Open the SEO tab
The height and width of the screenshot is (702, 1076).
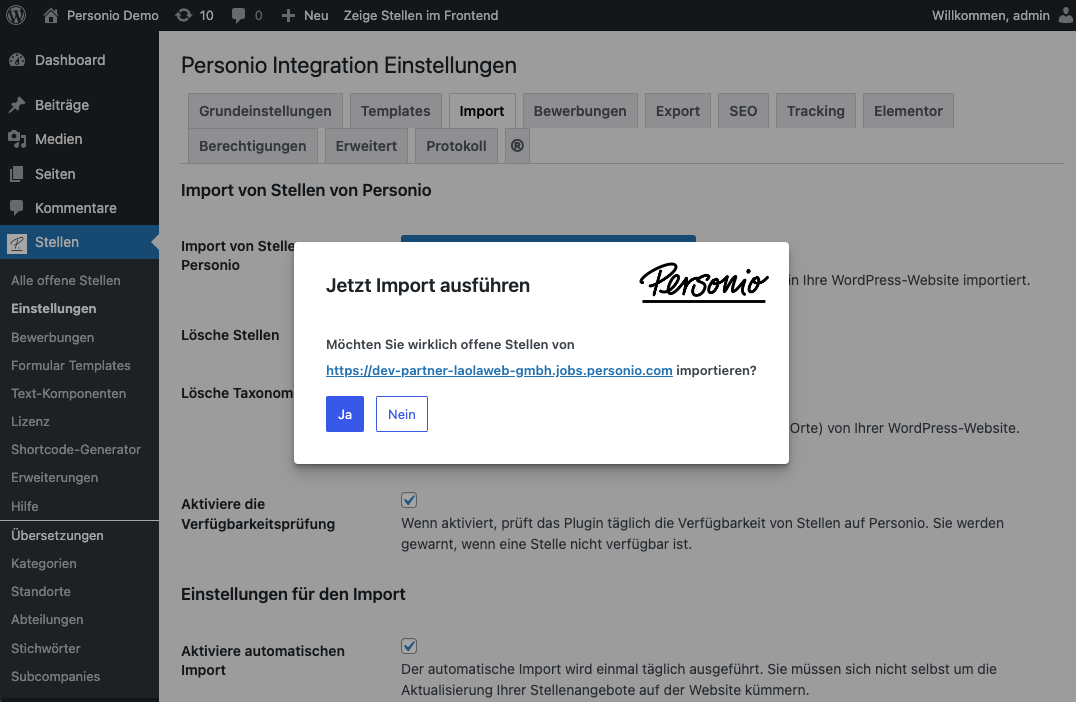[x=743, y=110]
